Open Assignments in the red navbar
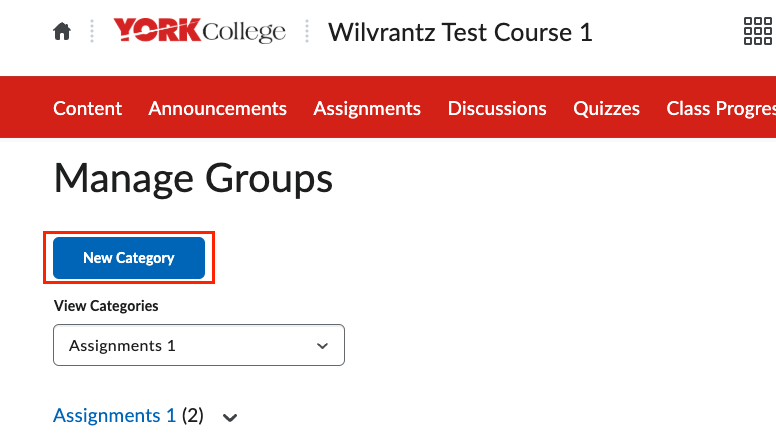Screen dimensions: 776x443 pyautogui.click(x=367, y=108)
